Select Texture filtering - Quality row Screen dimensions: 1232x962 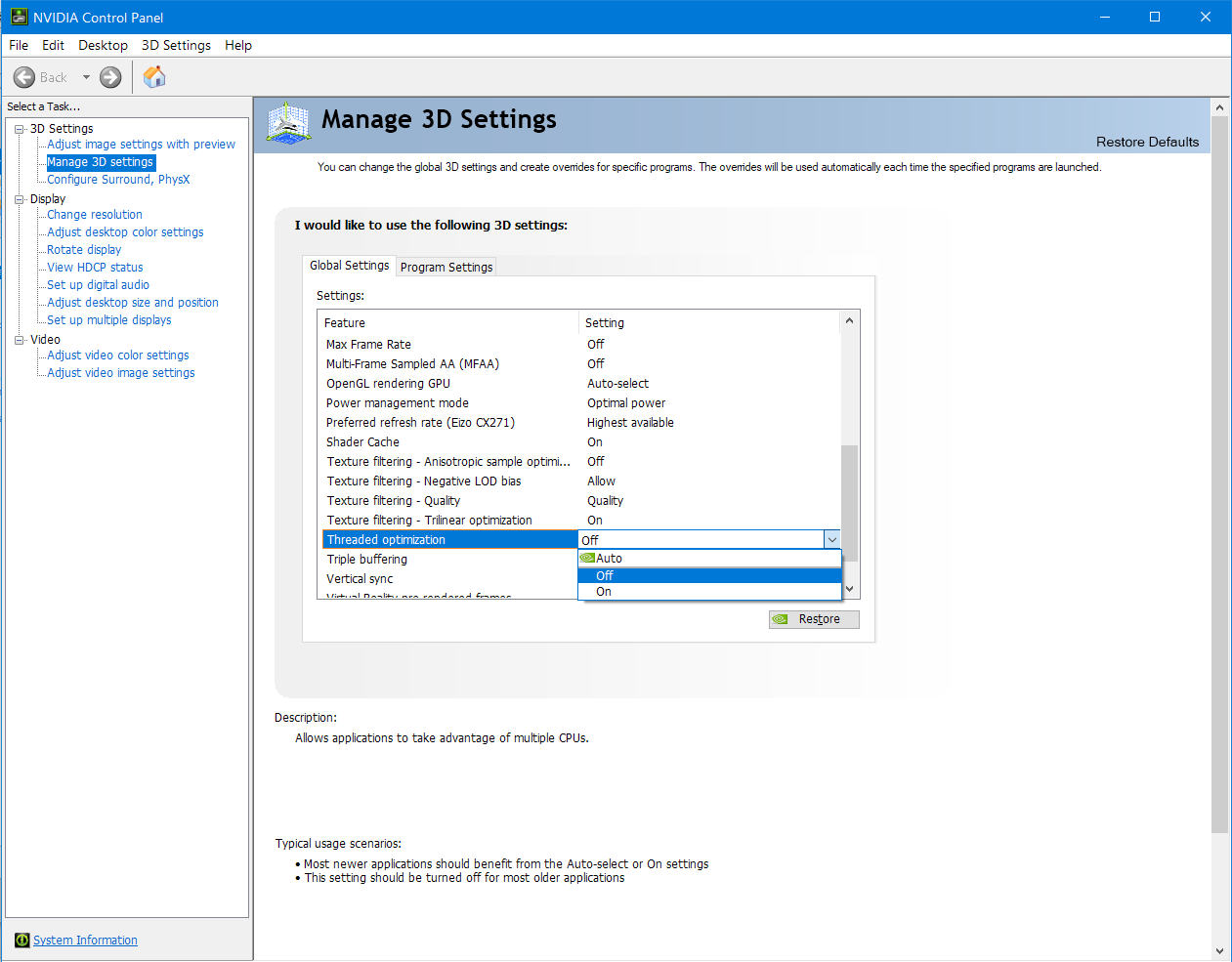(x=580, y=501)
